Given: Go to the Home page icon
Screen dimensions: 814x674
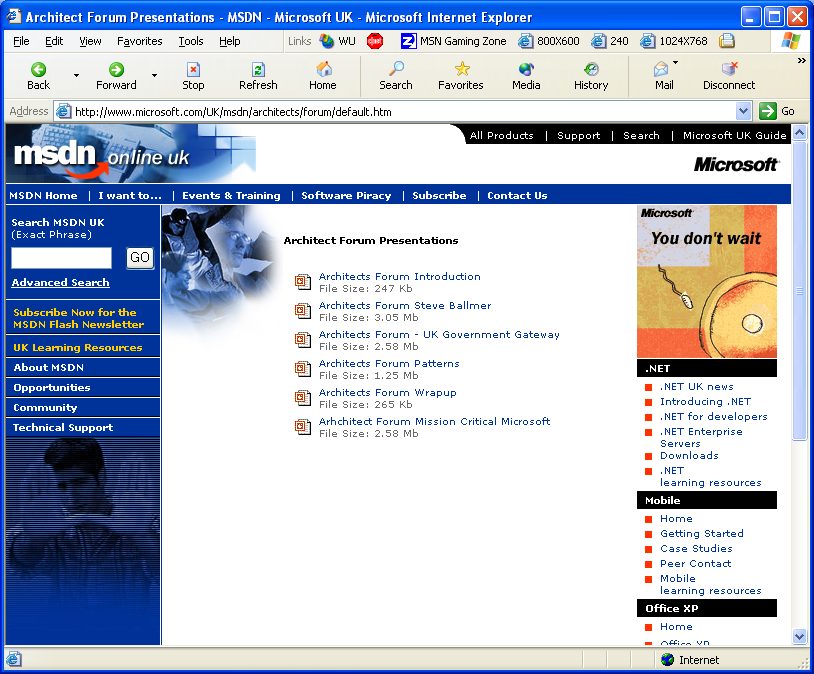Looking at the screenshot, I should tap(323, 69).
